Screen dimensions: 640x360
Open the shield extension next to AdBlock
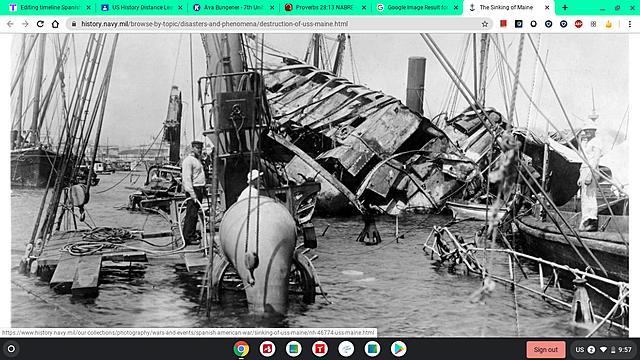coord(564,24)
